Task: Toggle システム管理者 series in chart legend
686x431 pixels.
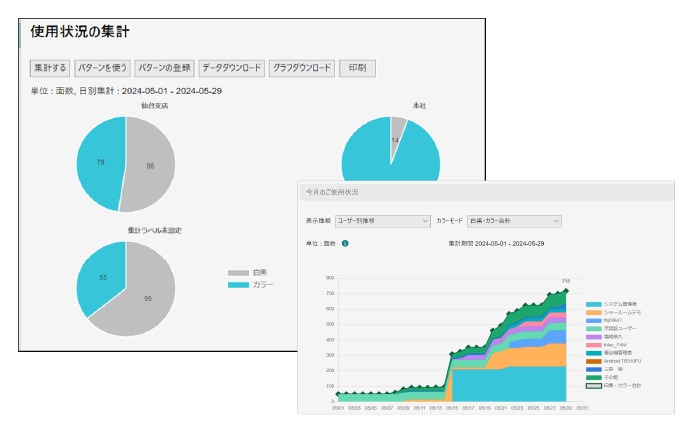Action: click(x=593, y=304)
